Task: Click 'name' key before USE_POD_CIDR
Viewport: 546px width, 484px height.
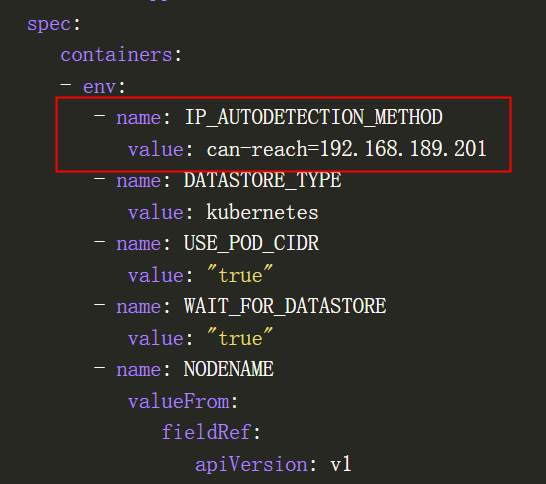Action: tap(139, 244)
